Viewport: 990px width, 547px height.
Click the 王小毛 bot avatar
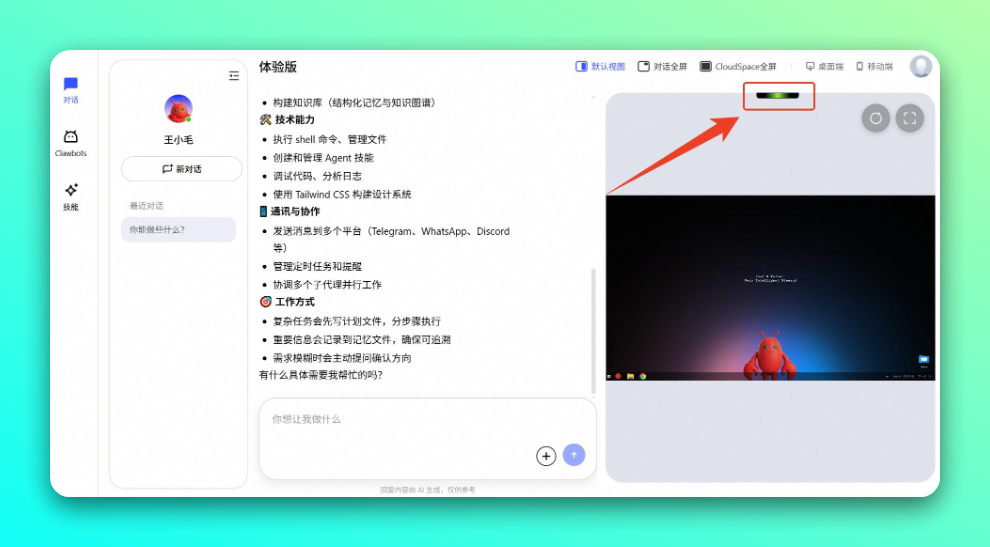point(178,109)
